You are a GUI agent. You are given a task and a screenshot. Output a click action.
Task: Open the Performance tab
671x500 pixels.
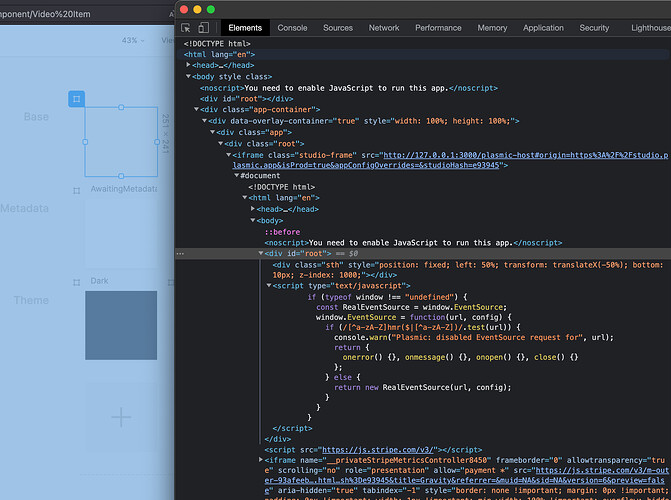438,28
